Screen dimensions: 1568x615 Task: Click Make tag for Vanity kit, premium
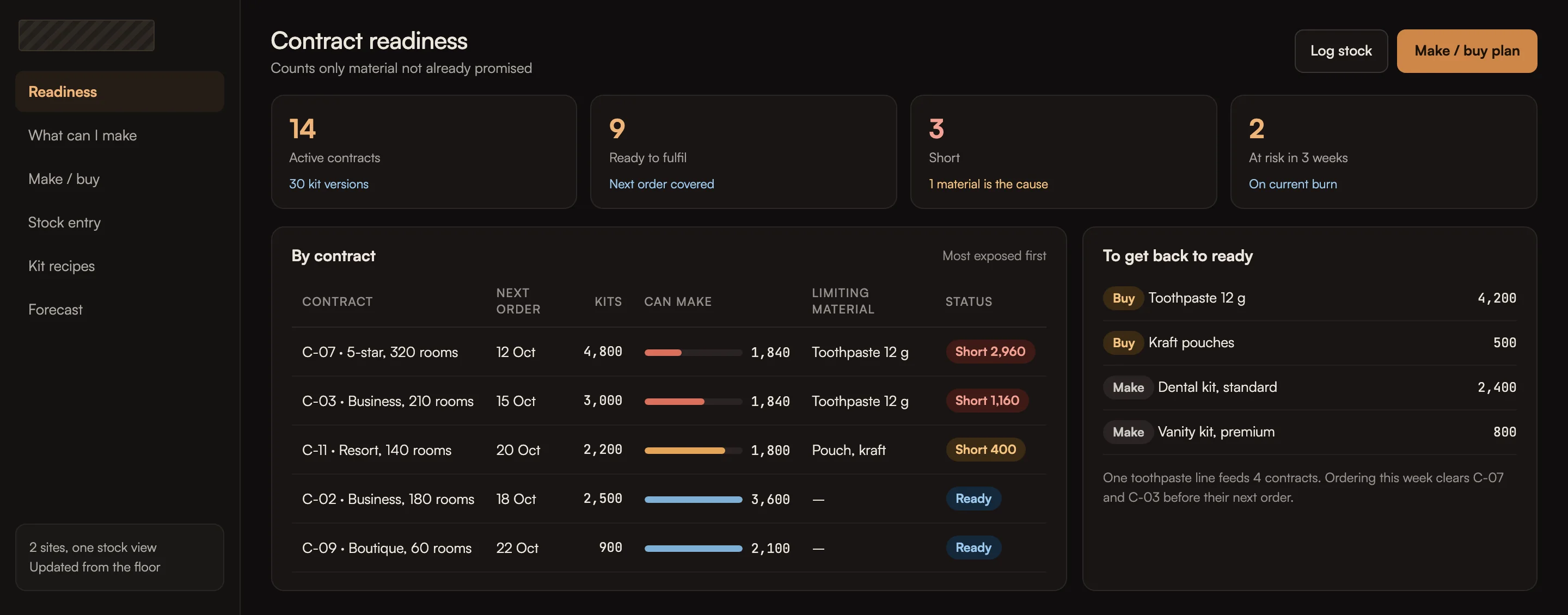[x=1128, y=432]
